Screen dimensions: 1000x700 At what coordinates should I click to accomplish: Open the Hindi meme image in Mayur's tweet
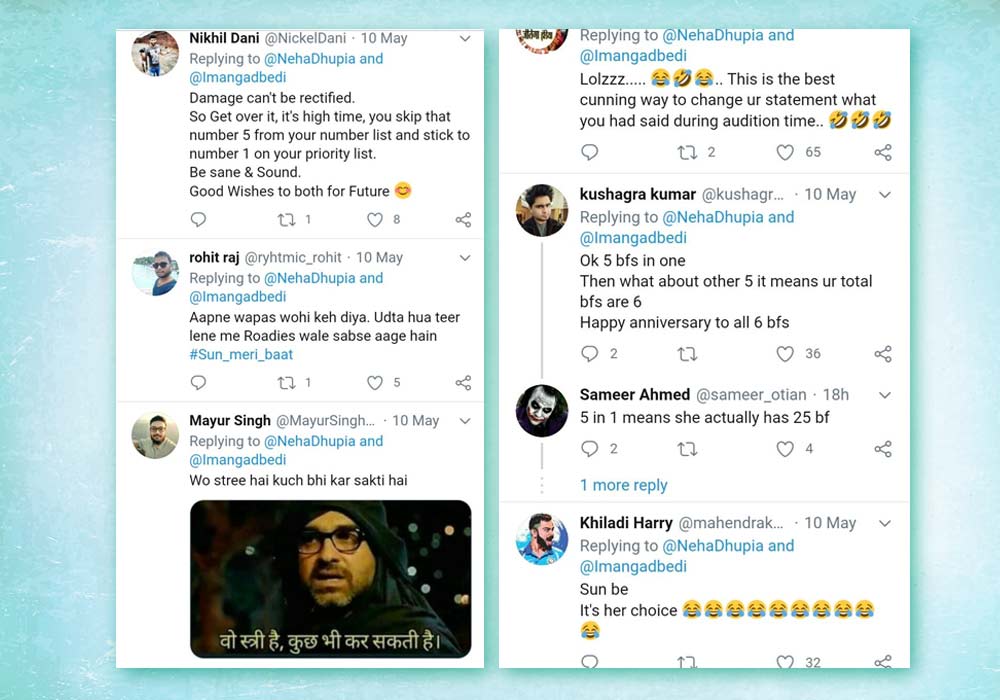tap(330, 578)
